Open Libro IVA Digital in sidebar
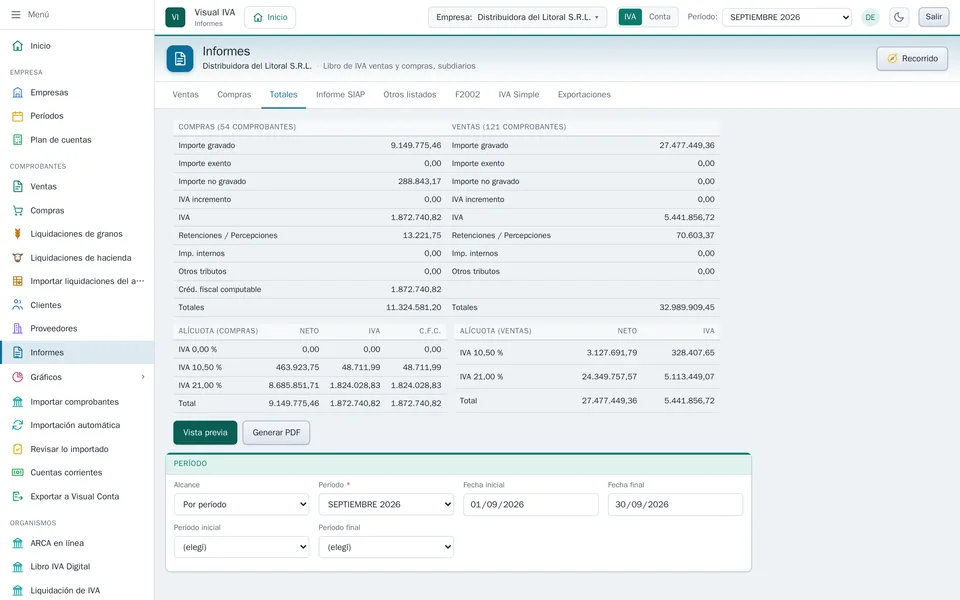 coord(77,567)
